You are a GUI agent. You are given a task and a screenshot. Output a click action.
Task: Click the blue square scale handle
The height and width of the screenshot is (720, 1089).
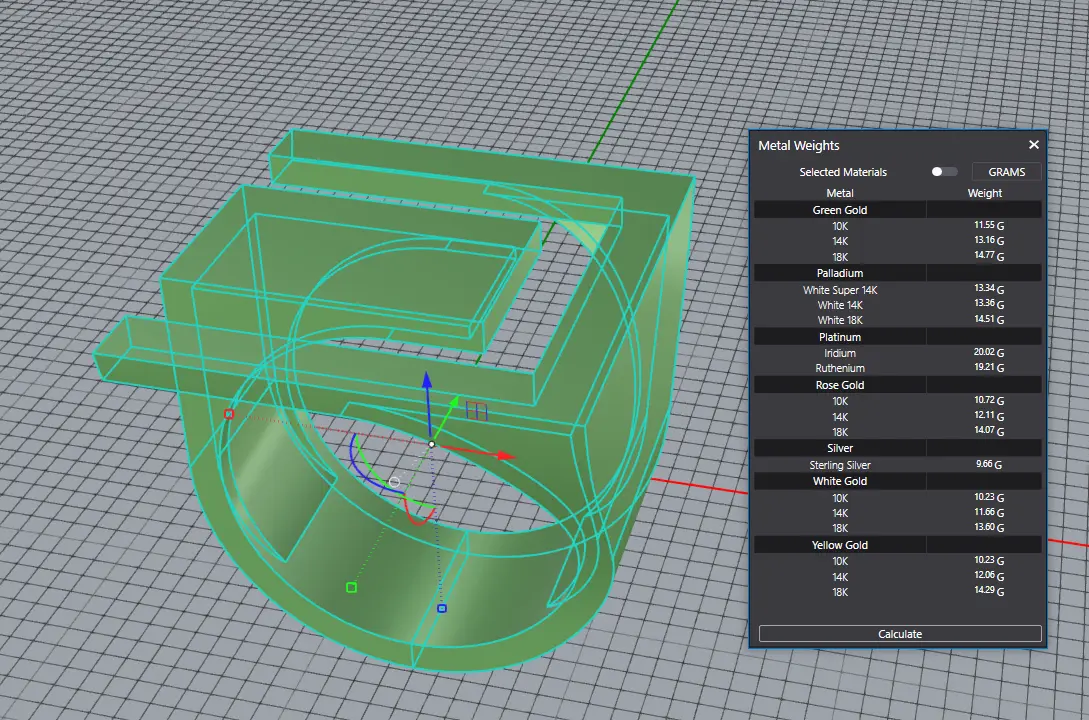coord(442,608)
